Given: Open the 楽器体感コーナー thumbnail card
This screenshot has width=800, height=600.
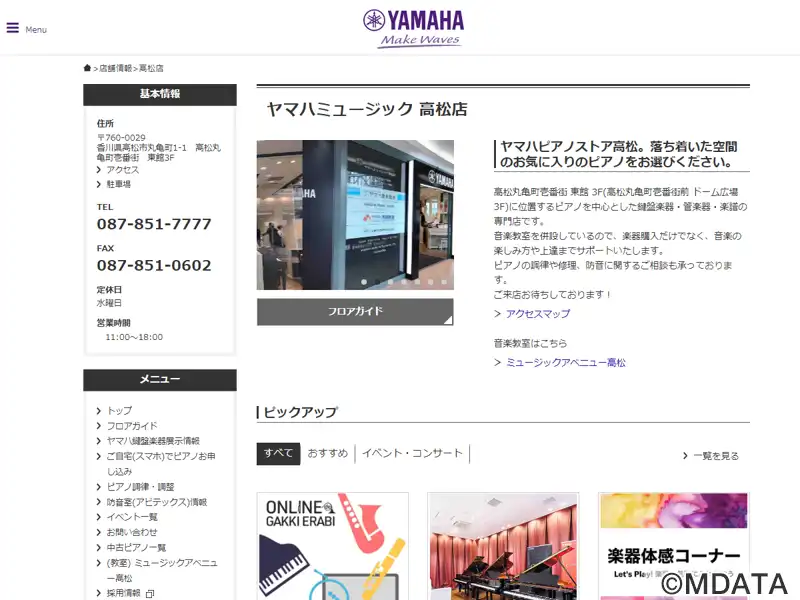Looking at the screenshot, I should 674,546.
